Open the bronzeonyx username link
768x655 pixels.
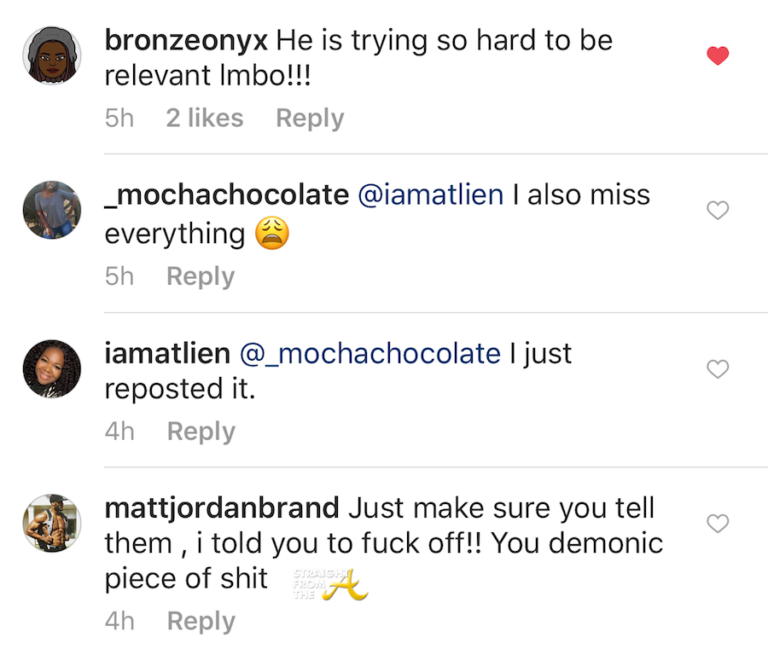click(x=186, y=41)
